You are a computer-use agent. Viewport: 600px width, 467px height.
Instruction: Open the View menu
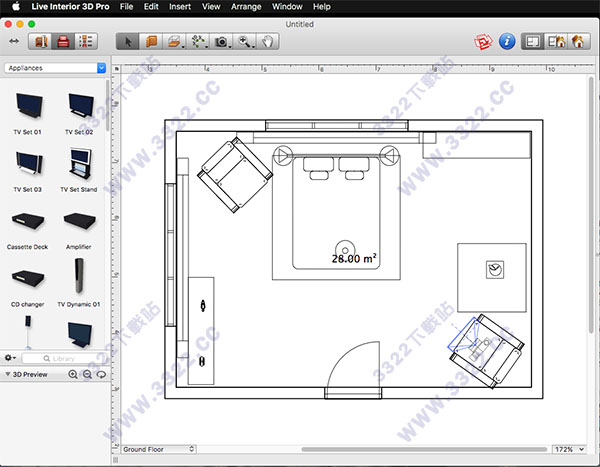(x=211, y=7)
